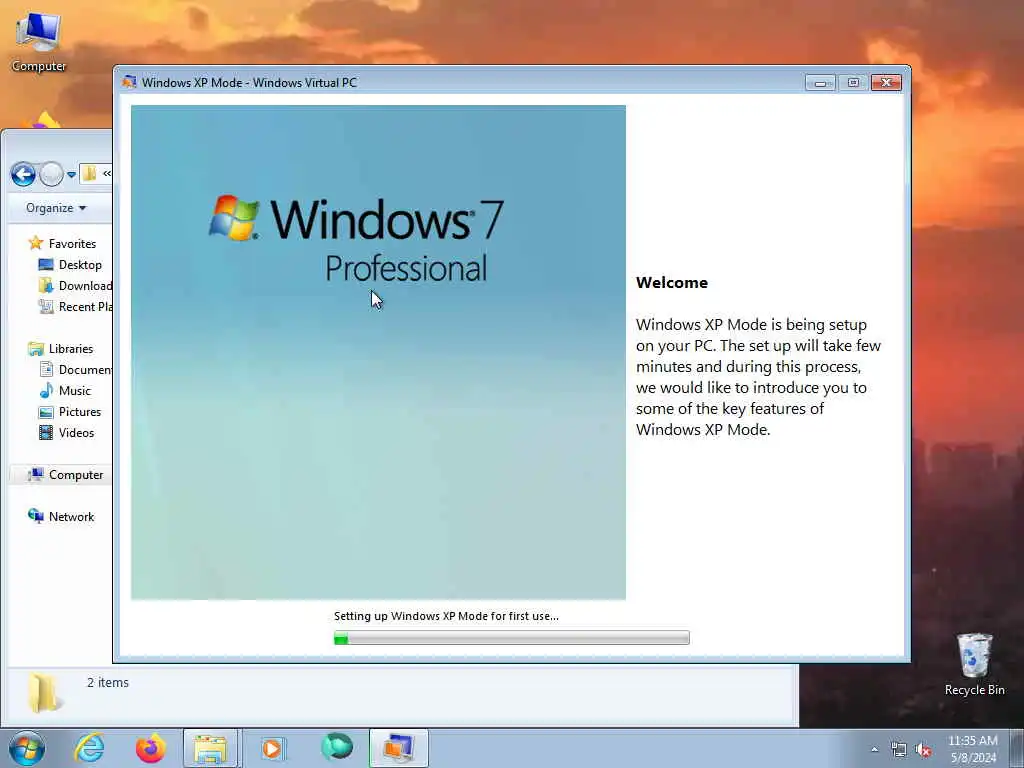Launch Internet Explorer from the taskbar
1024x768 pixels.
coord(89,748)
